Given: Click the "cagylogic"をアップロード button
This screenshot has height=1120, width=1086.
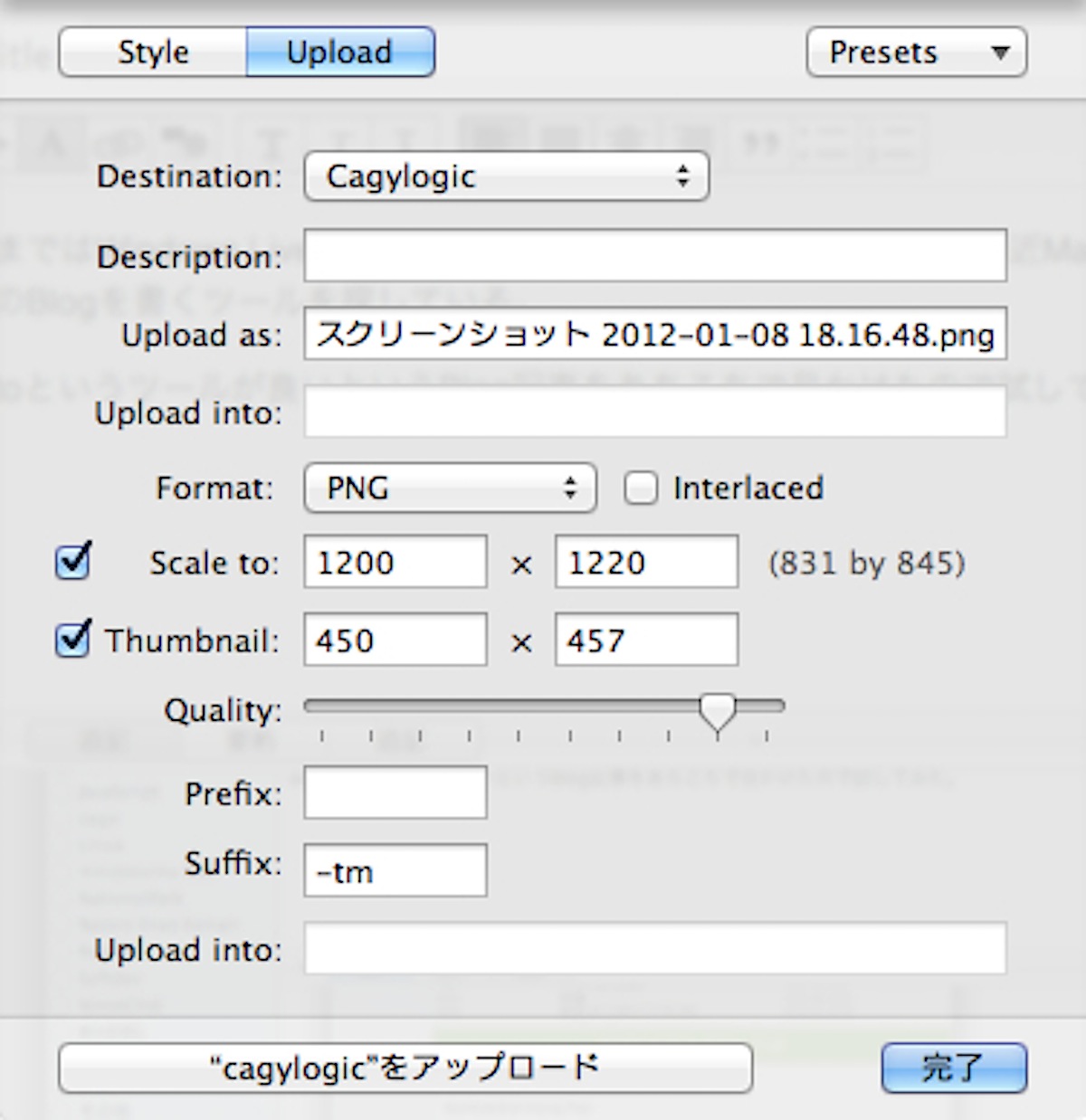Looking at the screenshot, I should 405,1068.
